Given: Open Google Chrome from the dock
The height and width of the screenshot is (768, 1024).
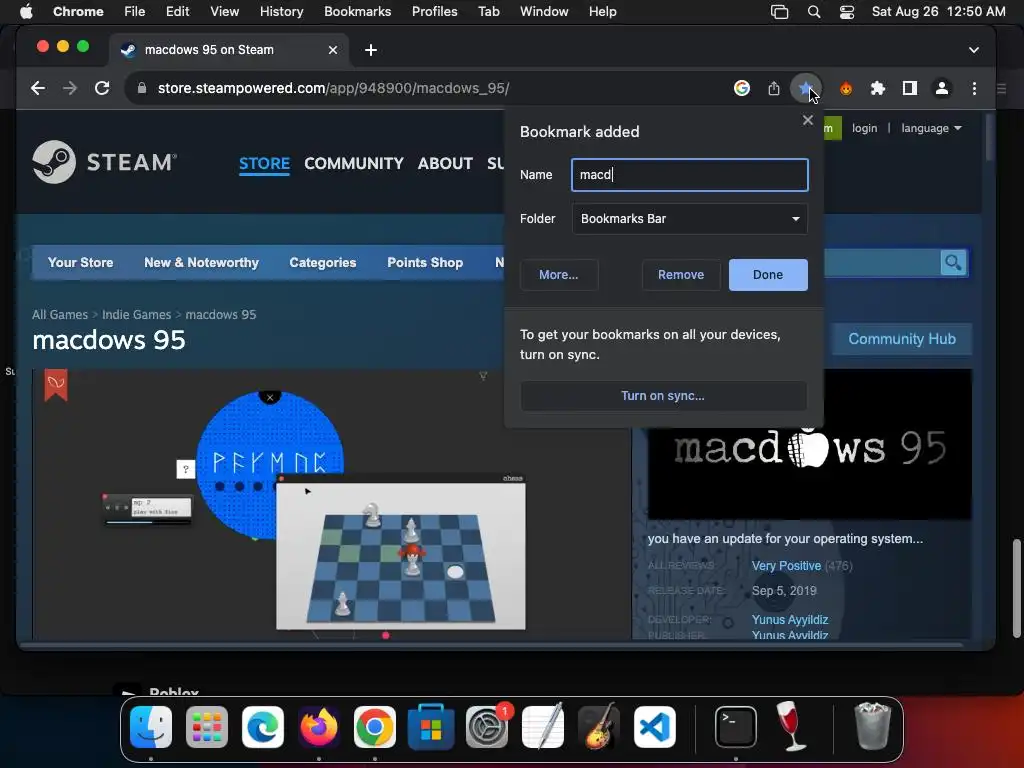Looking at the screenshot, I should (x=375, y=728).
